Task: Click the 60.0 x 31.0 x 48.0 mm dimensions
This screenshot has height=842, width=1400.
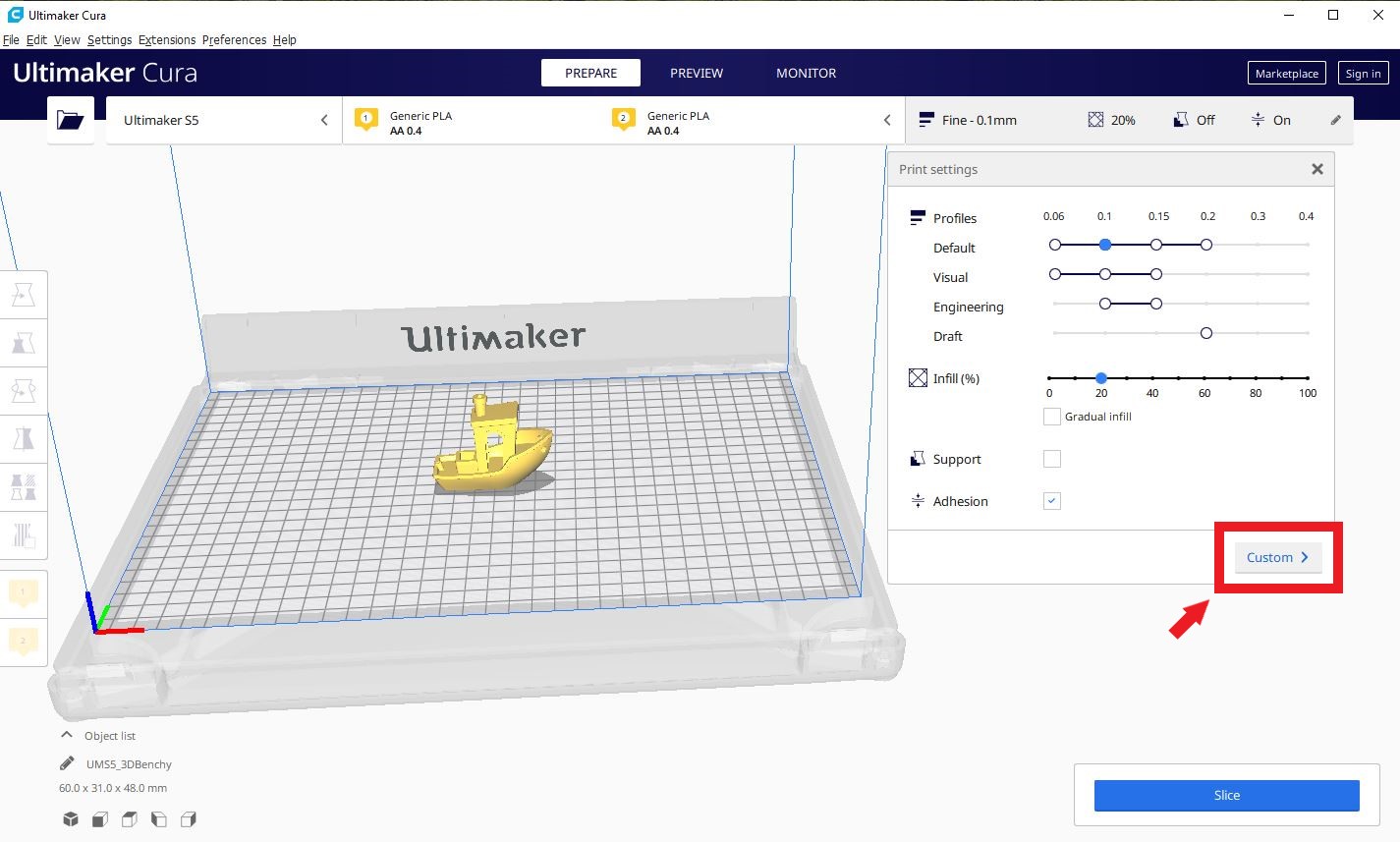Action: 113,788
